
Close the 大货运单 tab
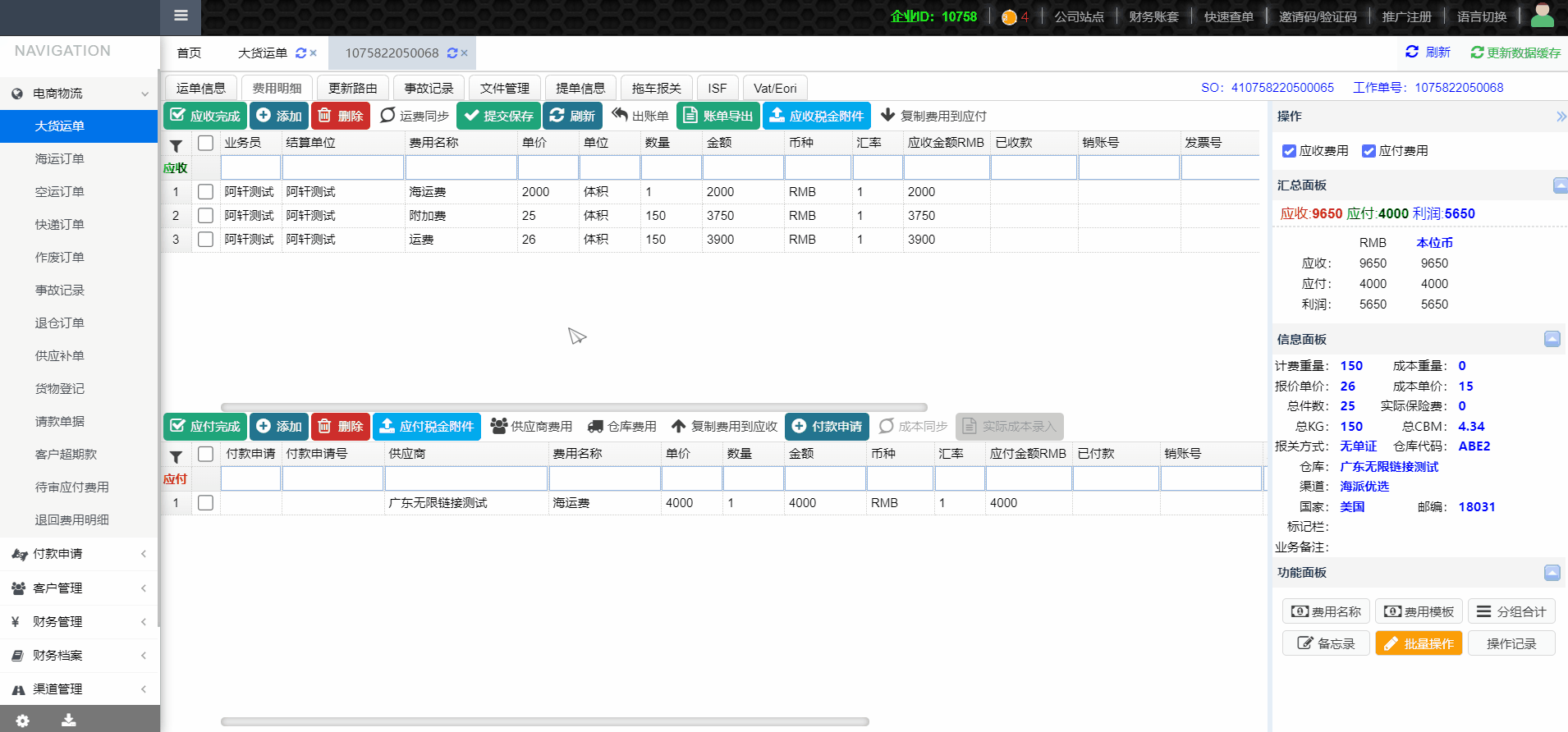(x=314, y=53)
